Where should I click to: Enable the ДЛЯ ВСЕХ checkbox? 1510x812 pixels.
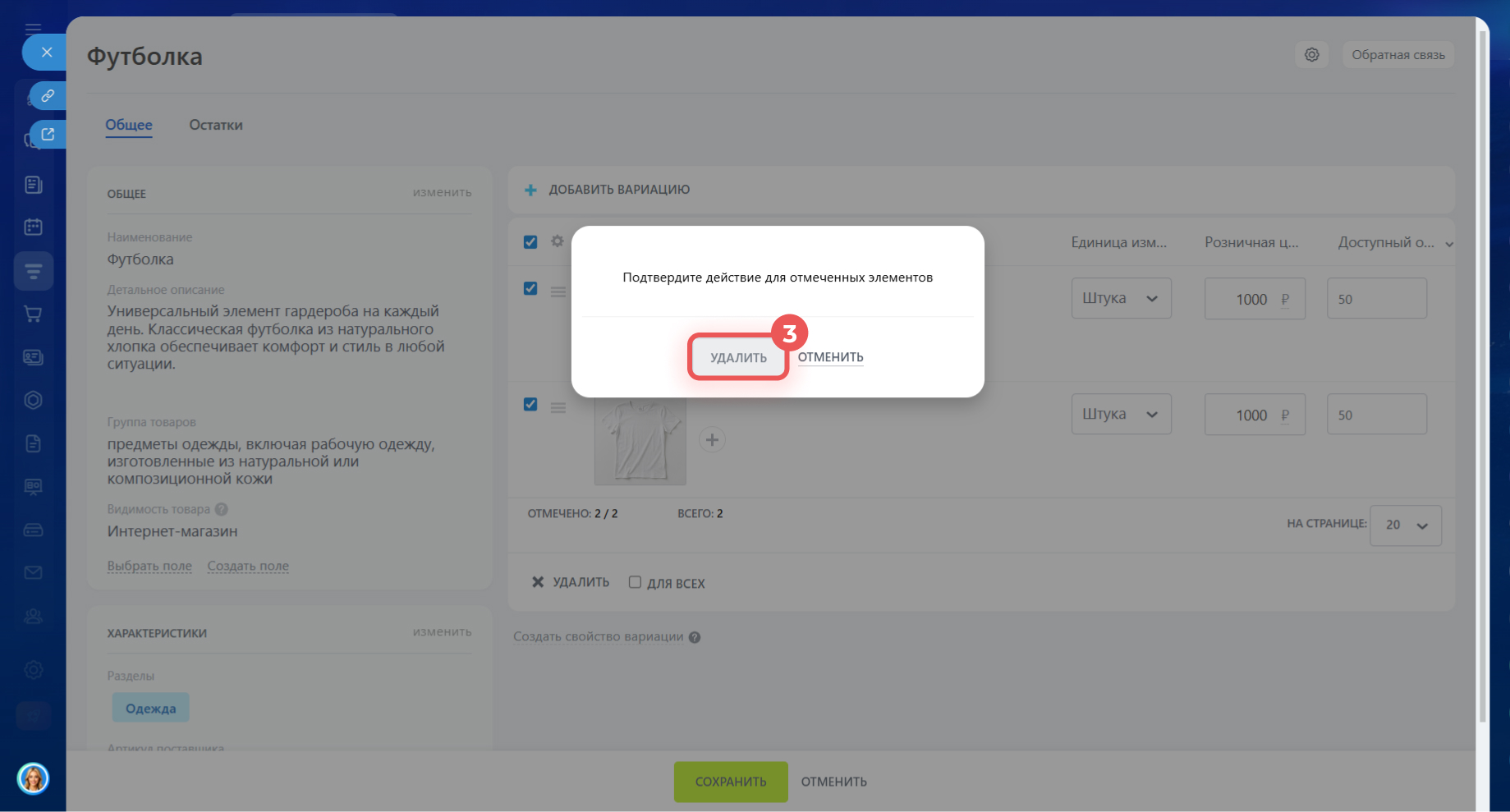[x=635, y=582]
